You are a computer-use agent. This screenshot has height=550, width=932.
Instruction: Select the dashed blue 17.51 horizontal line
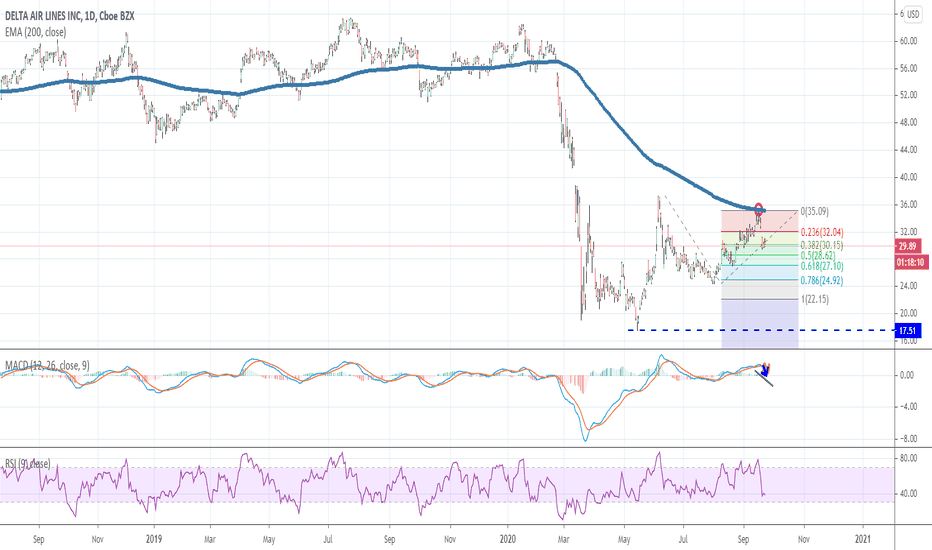[761, 330]
